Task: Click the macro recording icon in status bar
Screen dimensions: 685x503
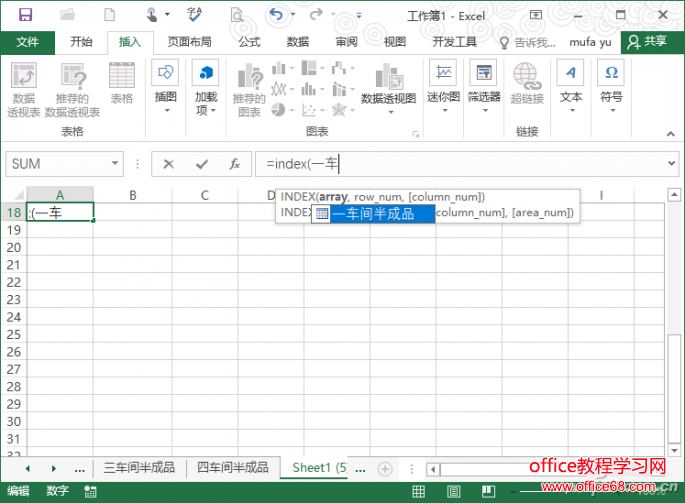Action: click(90, 492)
